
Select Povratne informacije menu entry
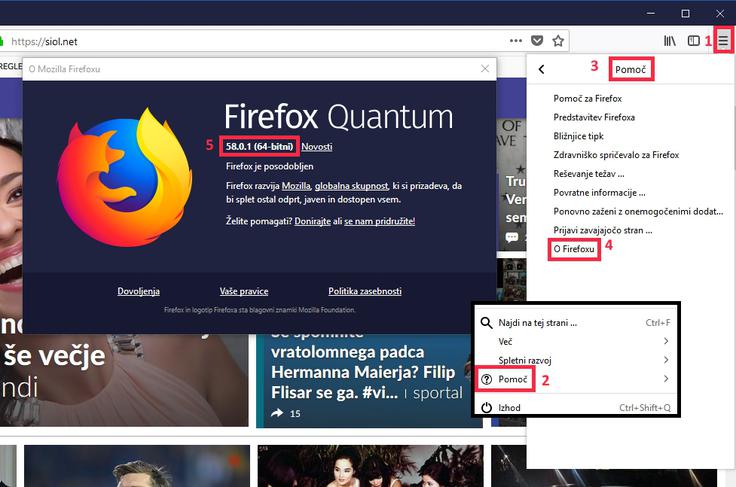point(599,192)
